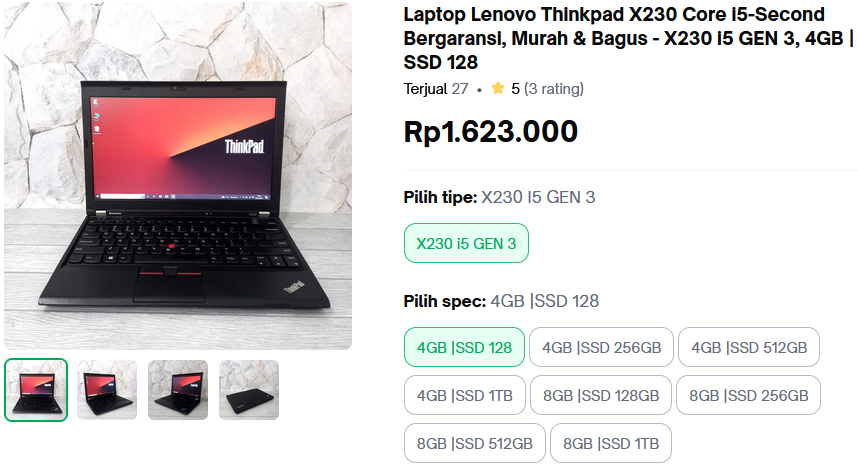Choose the 4GB |SSD 128 spec
This screenshot has height=465, width=858.
(x=464, y=347)
